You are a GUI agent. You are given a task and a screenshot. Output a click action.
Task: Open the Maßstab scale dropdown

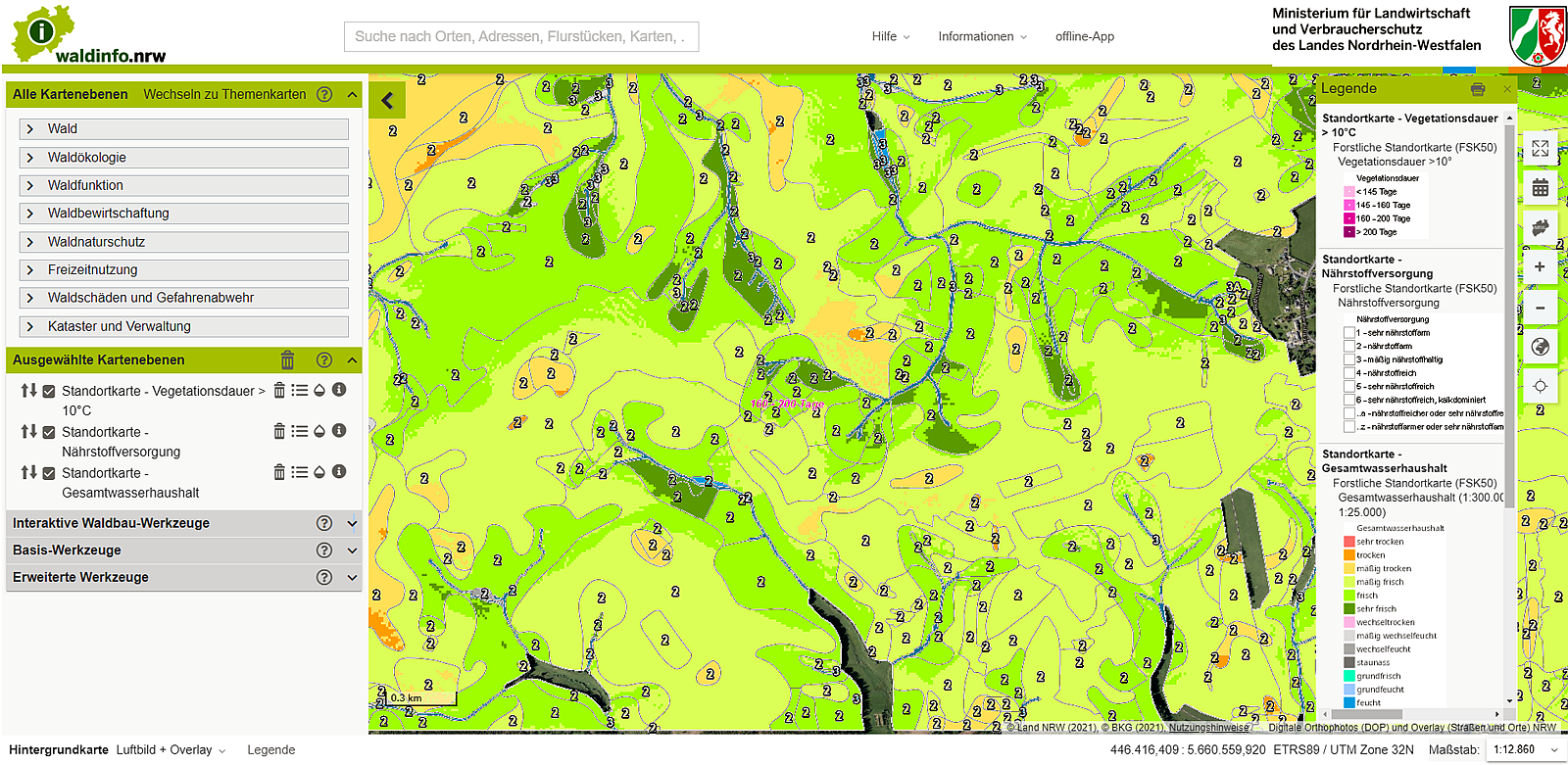click(1526, 749)
